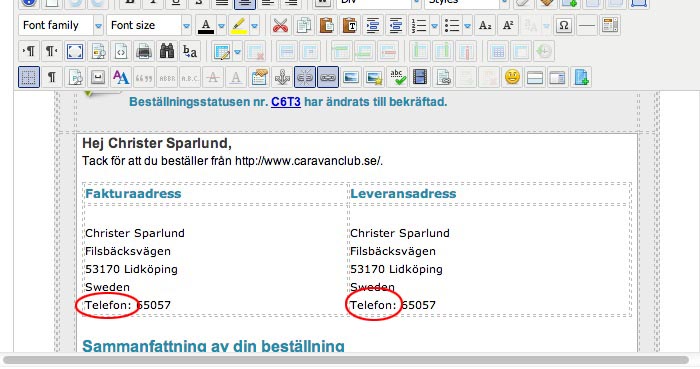
Task: Open the C6T3 order link
Action: point(286,102)
